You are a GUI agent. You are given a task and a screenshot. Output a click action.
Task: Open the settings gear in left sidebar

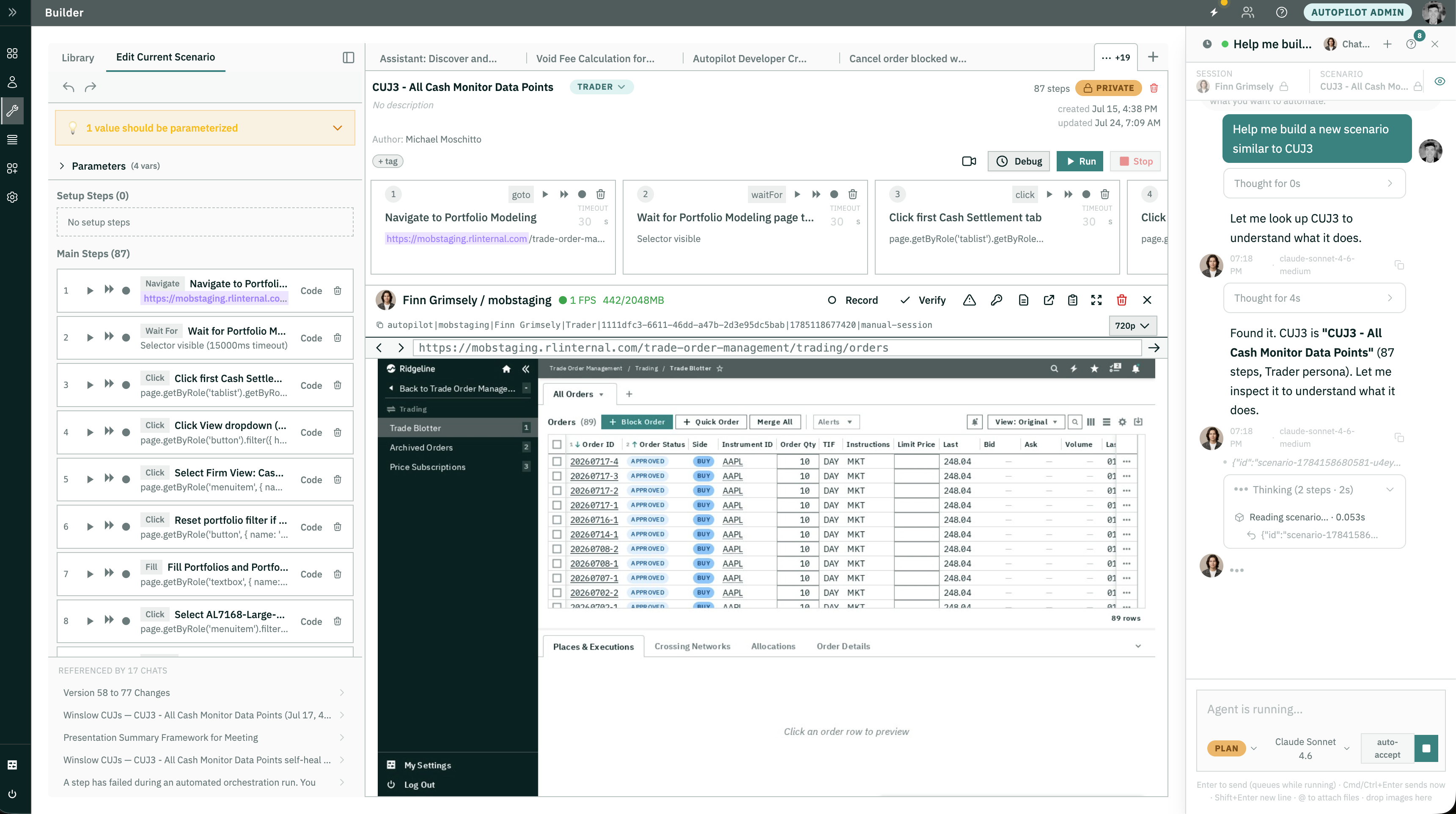(x=12, y=197)
